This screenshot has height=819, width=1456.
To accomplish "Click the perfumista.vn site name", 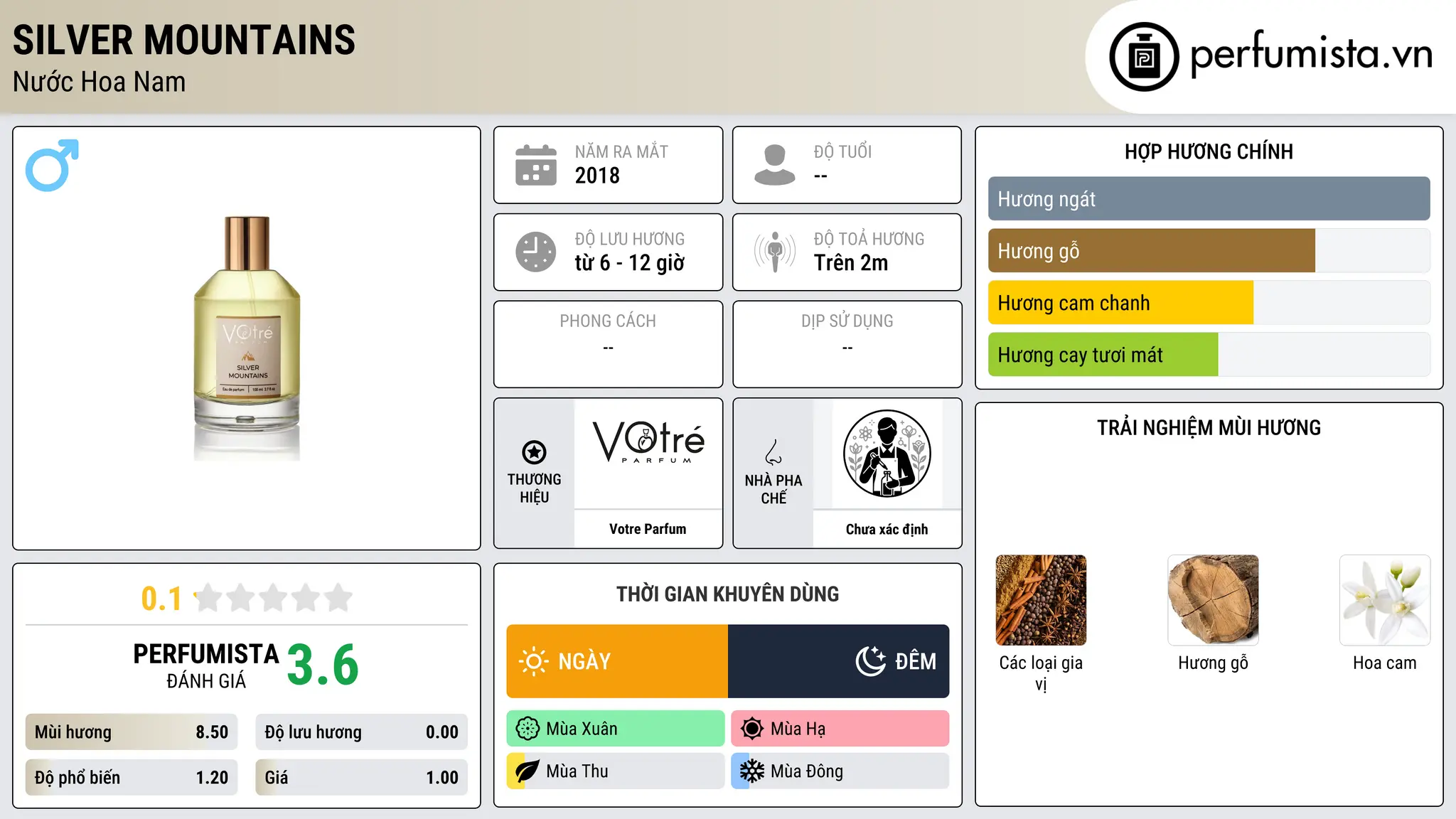I will 1311,54.
